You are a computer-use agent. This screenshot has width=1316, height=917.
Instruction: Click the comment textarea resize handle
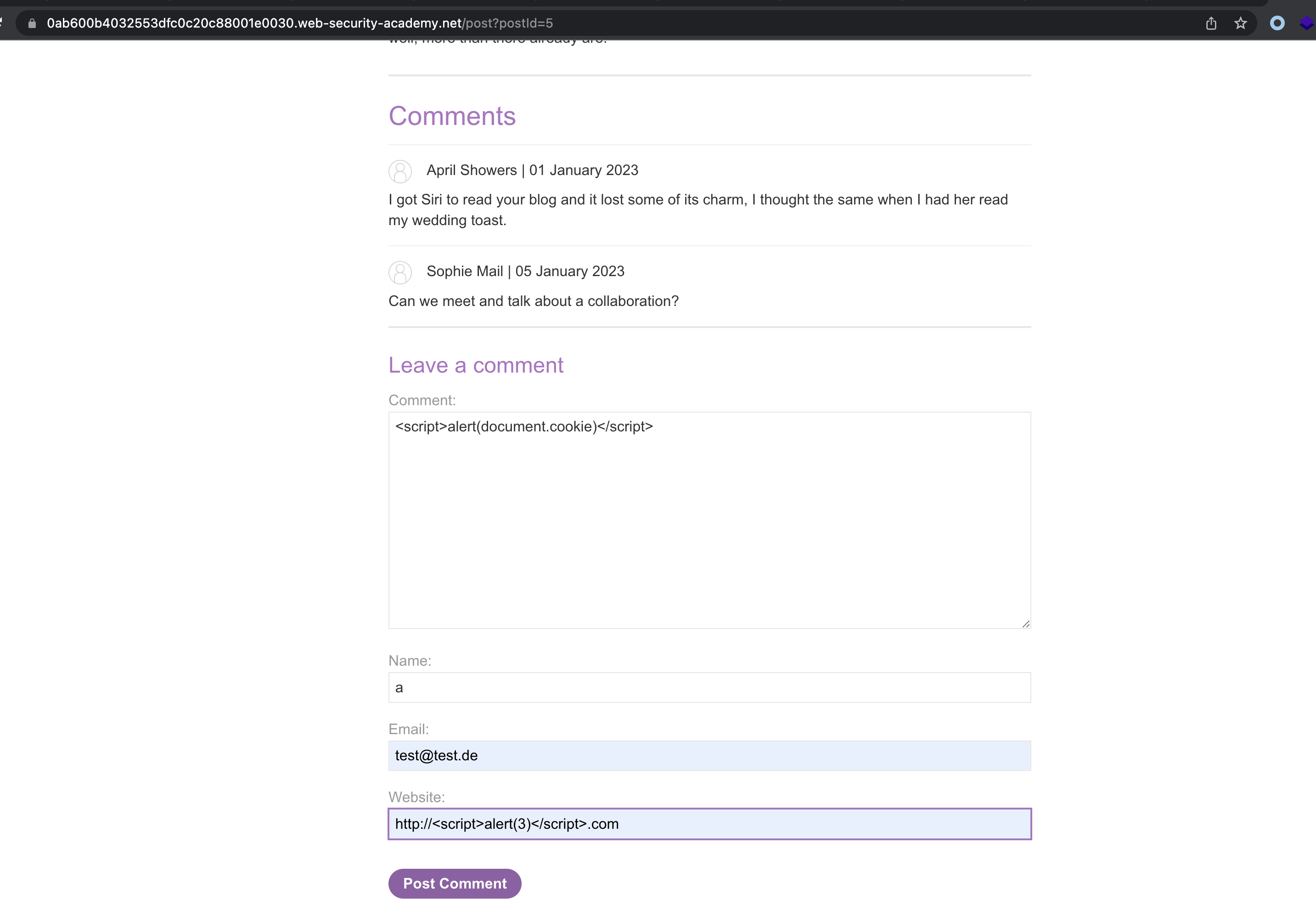(x=1025, y=624)
